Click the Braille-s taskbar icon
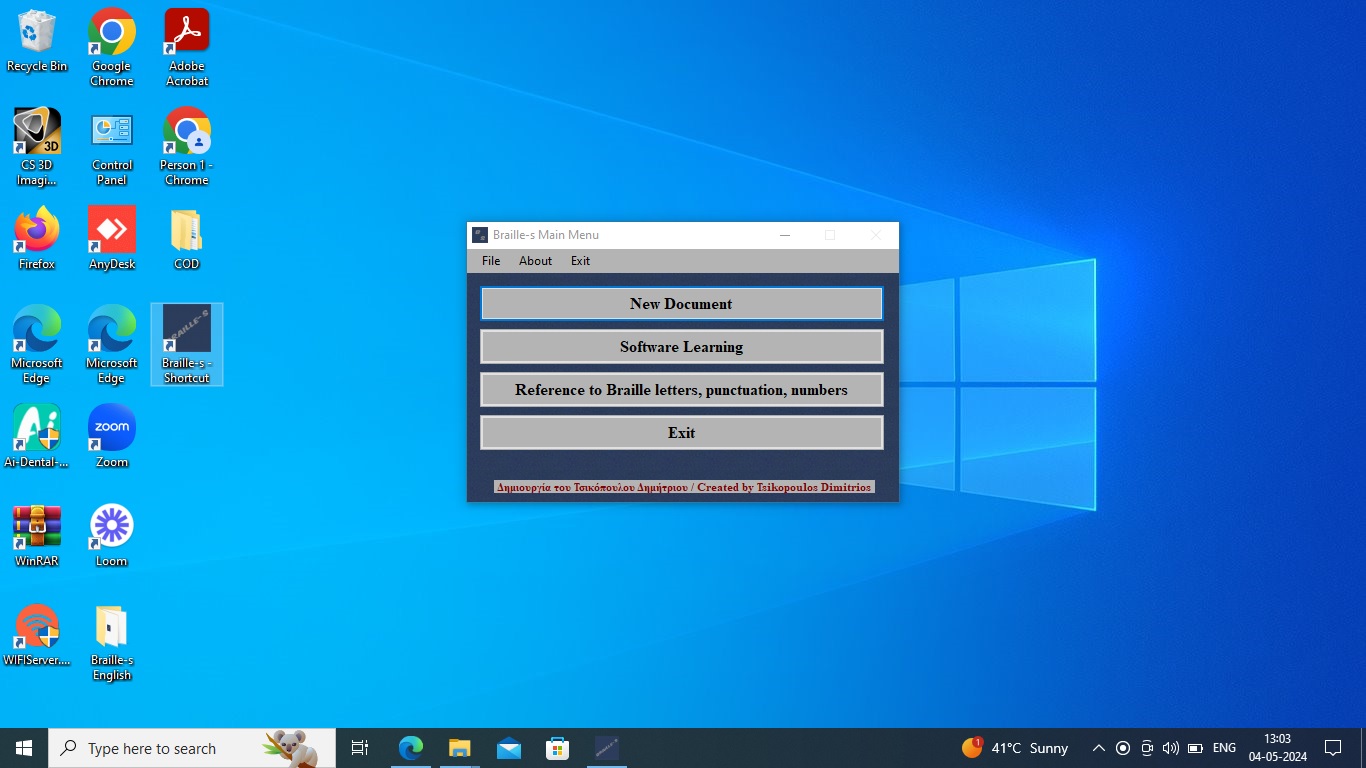1366x768 pixels. 606,748
